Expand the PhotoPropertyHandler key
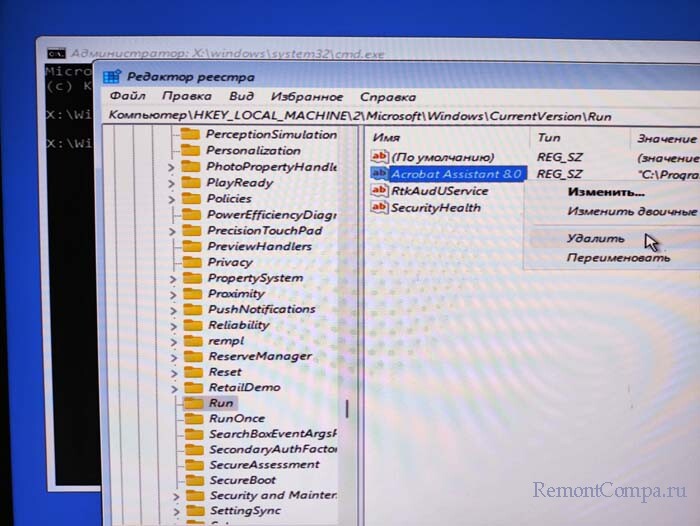Image resolution: width=700 pixels, height=526 pixels. click(x=171, y=167)
